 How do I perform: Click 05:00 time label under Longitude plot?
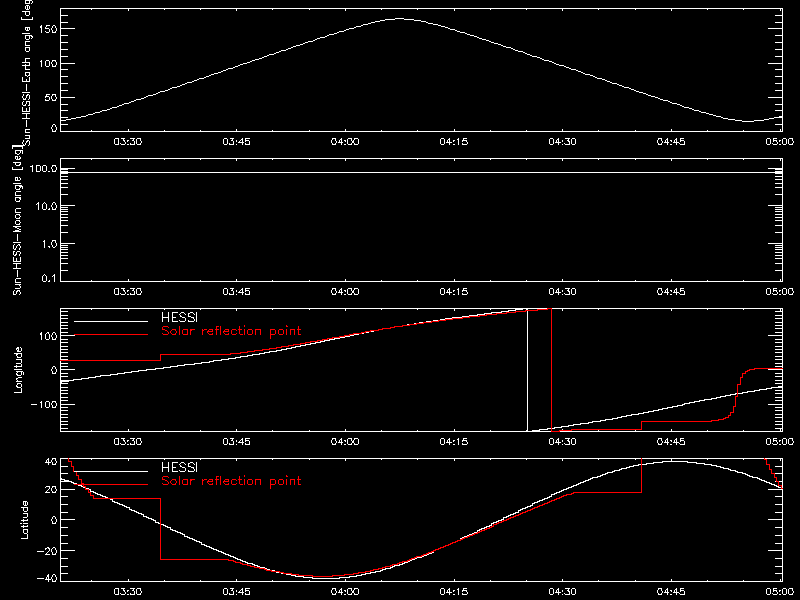(780, 441)
